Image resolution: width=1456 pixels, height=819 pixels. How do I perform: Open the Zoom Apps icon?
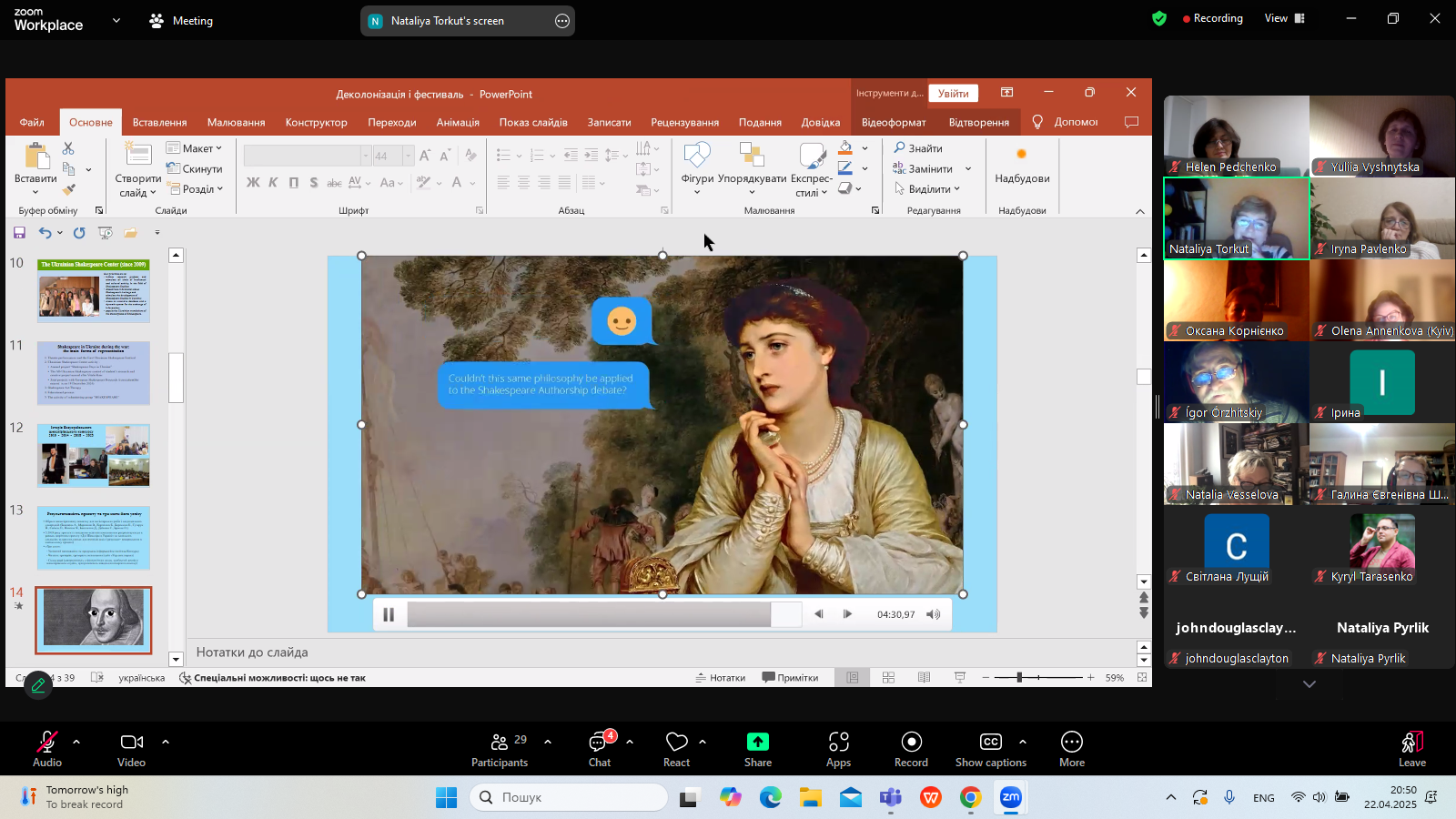[x=838, y=742]
